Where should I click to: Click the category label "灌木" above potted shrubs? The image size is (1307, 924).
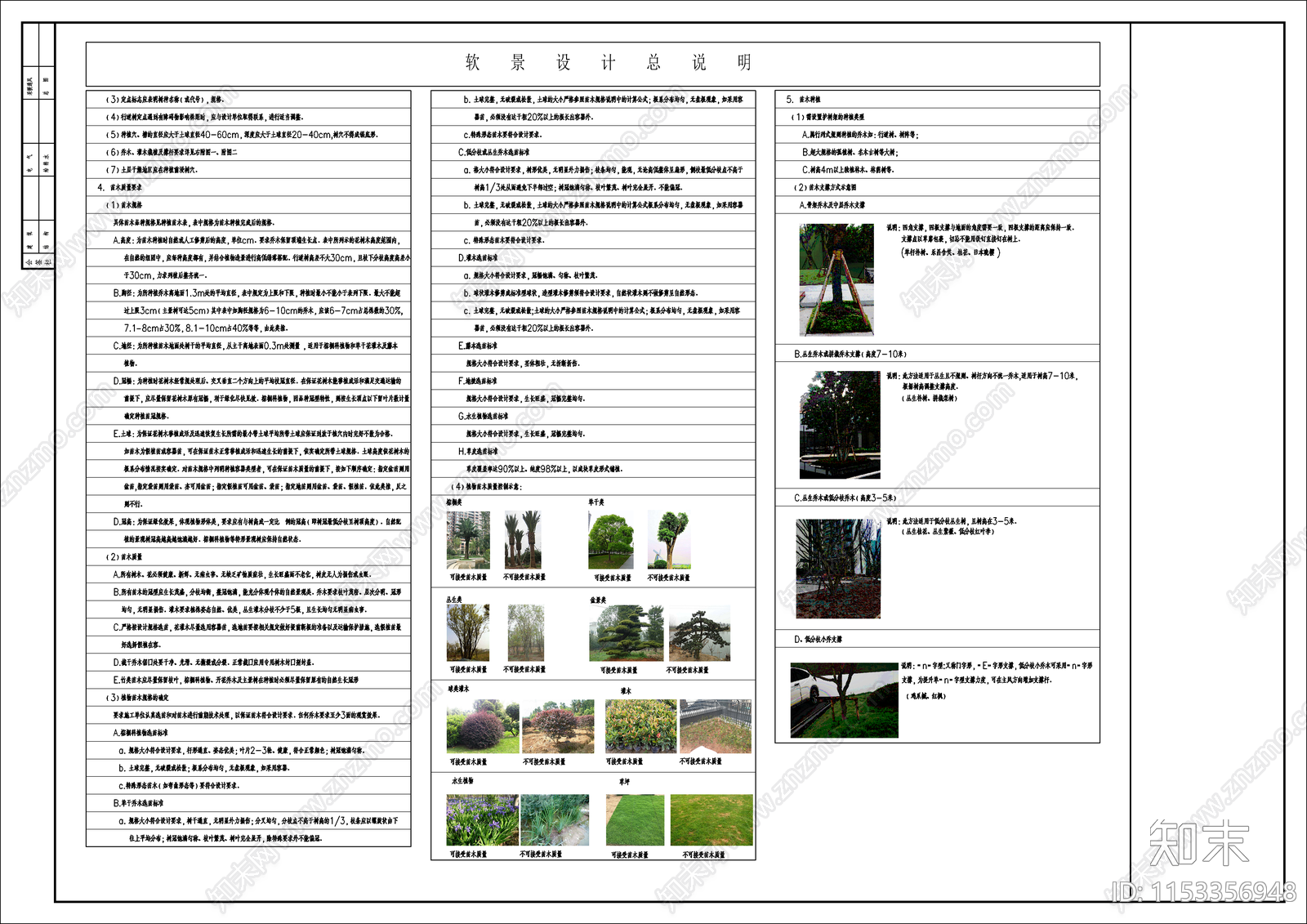626,691
